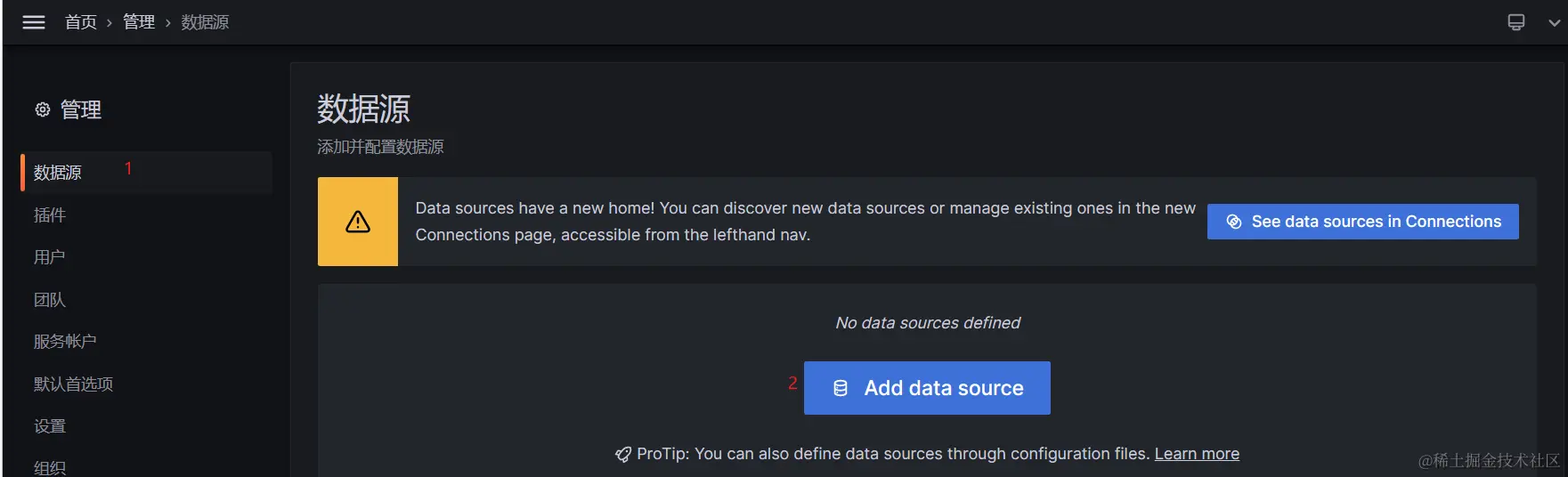Screen dimensions: 1568x477
Task: Click the gear icon beside 管理
Action: coord(43,109)
